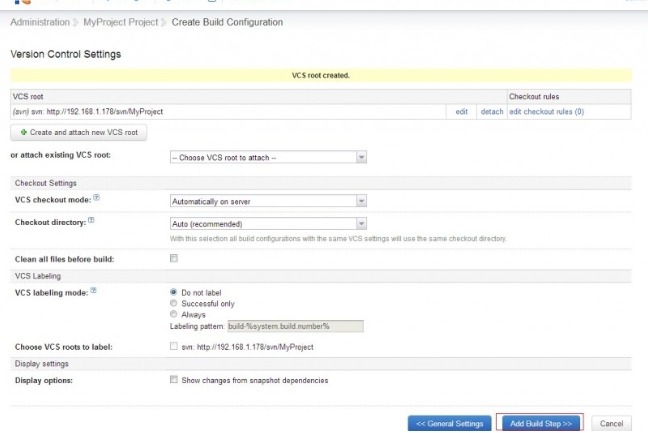This screenshot has width=648, height=433.
Task: Detach the svn VCS root
Action: click(491, 111)
